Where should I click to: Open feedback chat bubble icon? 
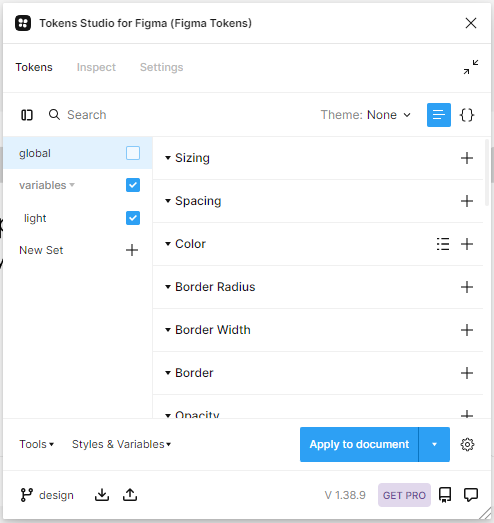(x=471, y=495)
